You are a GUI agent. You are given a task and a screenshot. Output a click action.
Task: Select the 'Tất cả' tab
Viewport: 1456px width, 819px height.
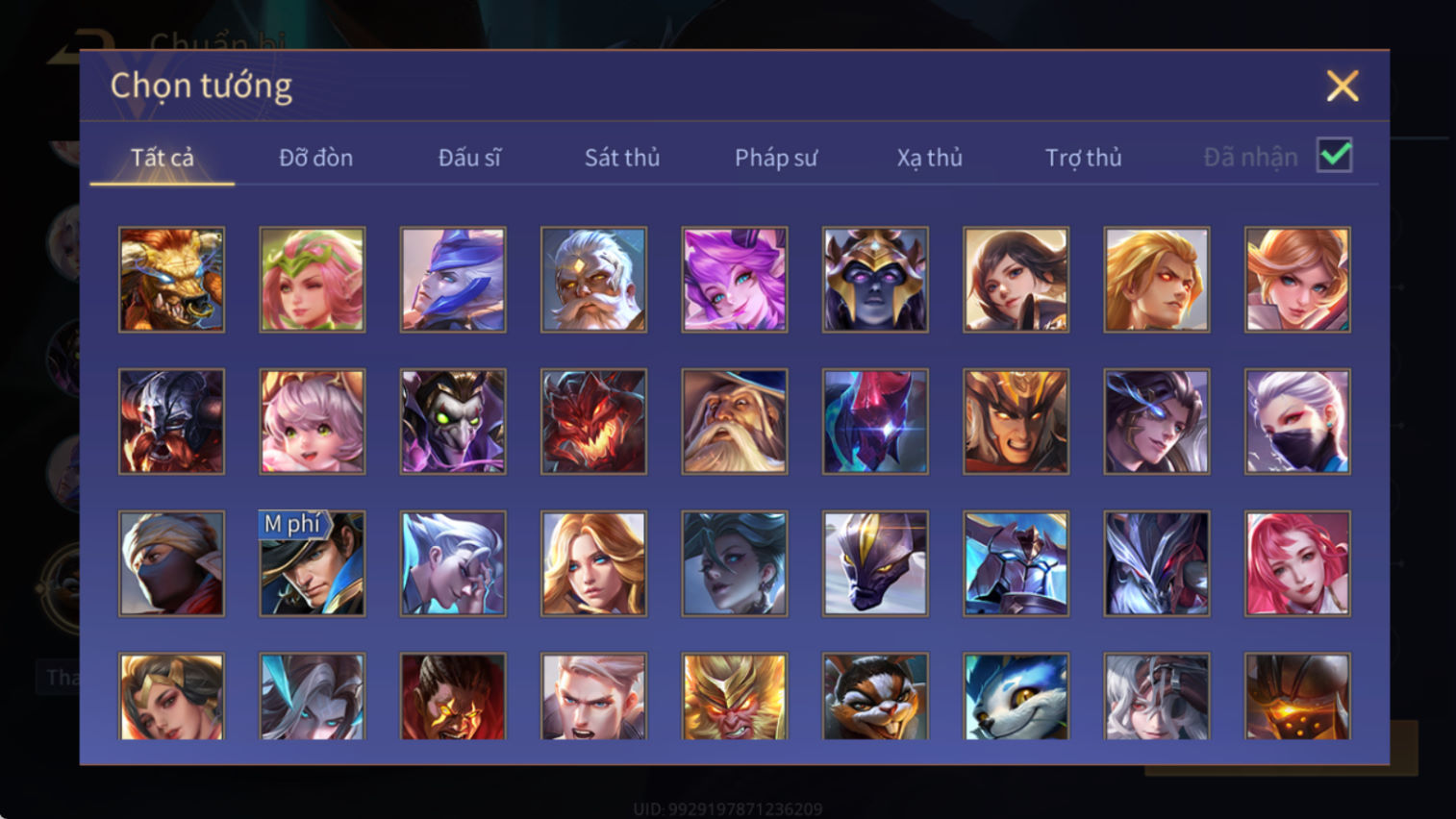click(x=162, y=158)
